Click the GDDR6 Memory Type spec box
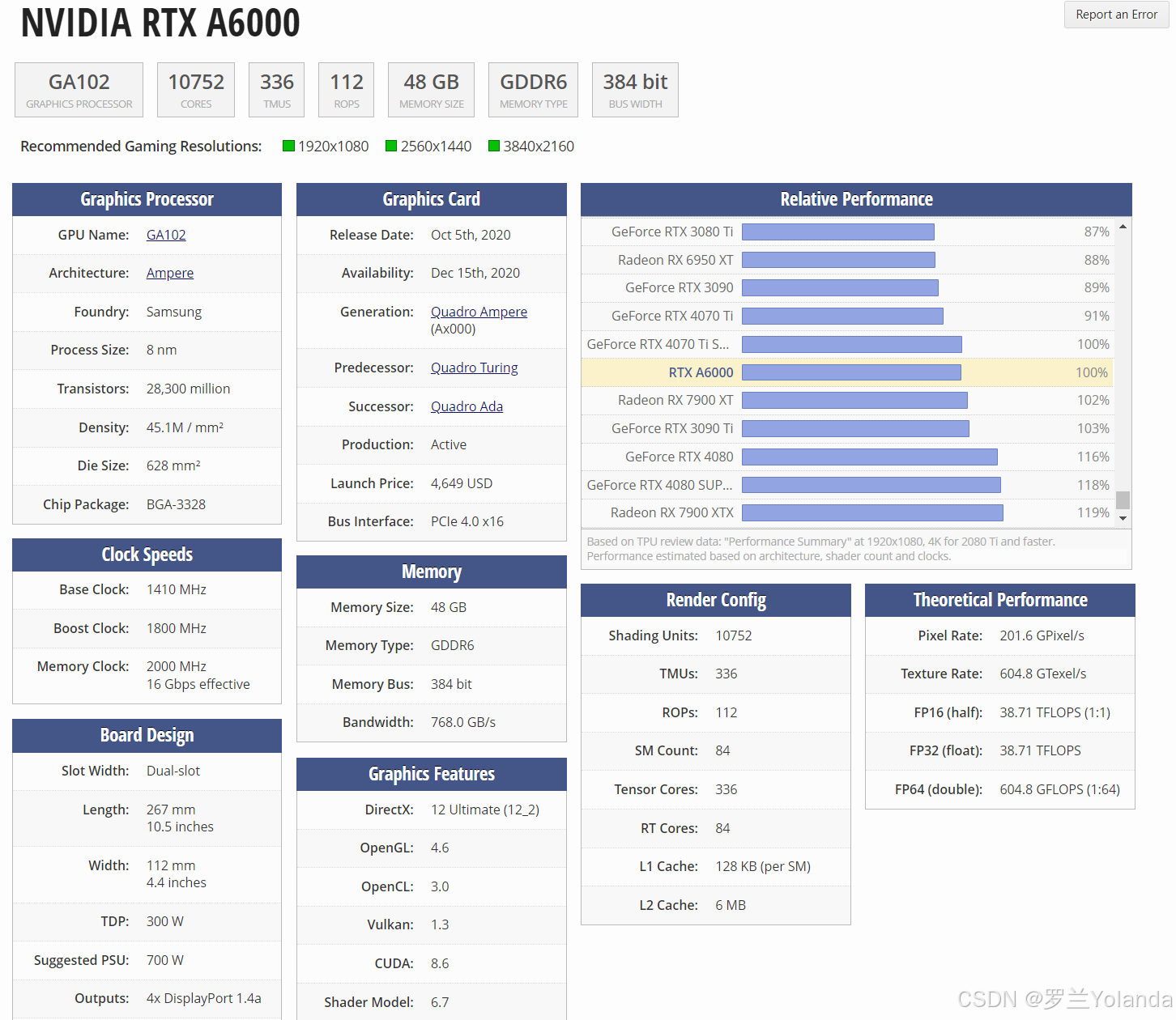The height and width of the screenshot is (1020, 1176). 534,90
